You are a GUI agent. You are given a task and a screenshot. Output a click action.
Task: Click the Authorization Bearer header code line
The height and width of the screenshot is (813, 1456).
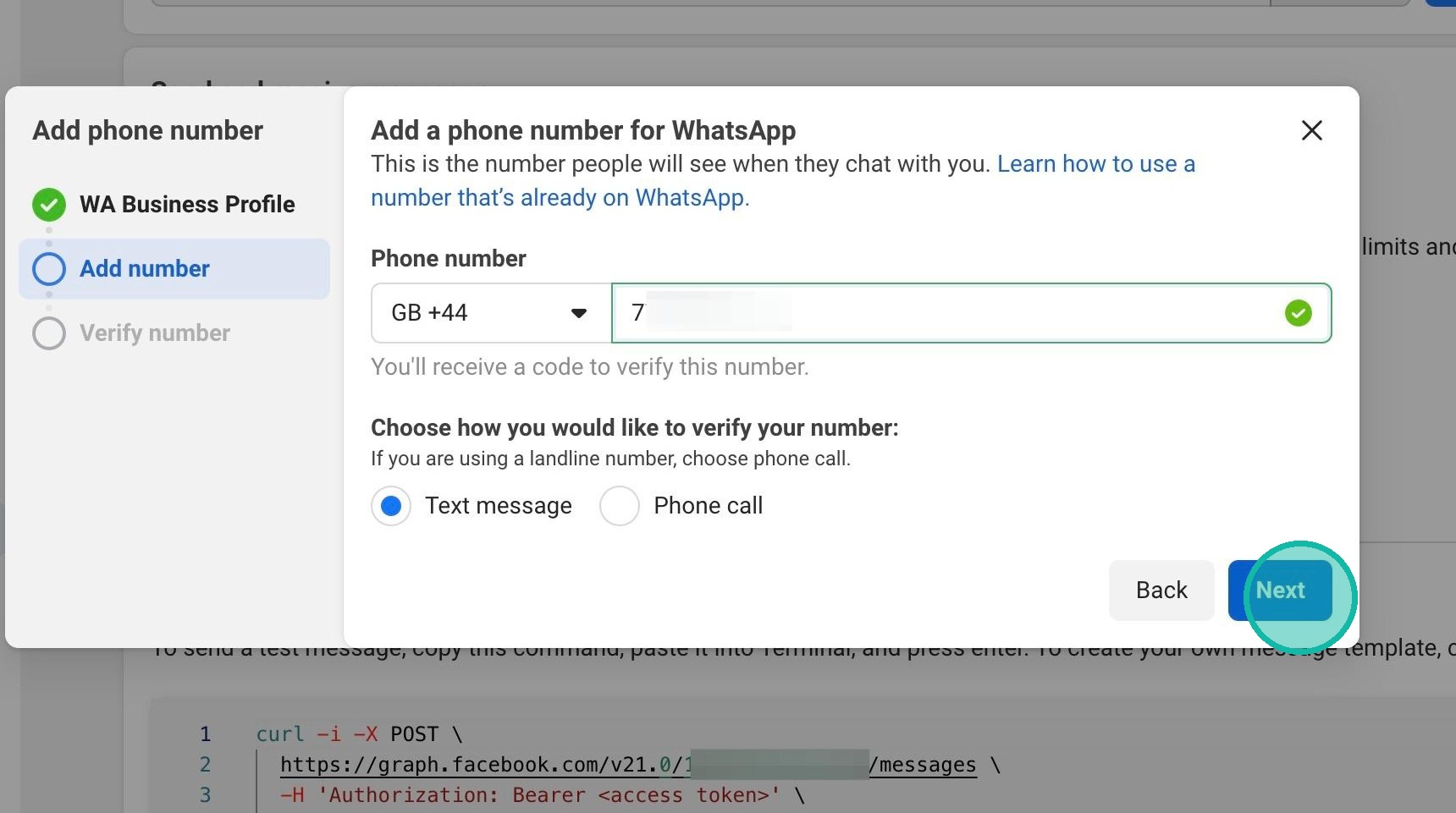(x=543, y=795)
